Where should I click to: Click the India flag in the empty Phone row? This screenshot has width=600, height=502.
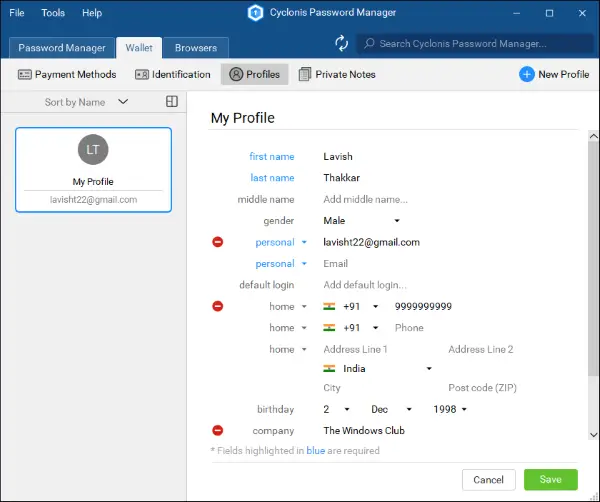pyautogui.click(x=329, y=328)
